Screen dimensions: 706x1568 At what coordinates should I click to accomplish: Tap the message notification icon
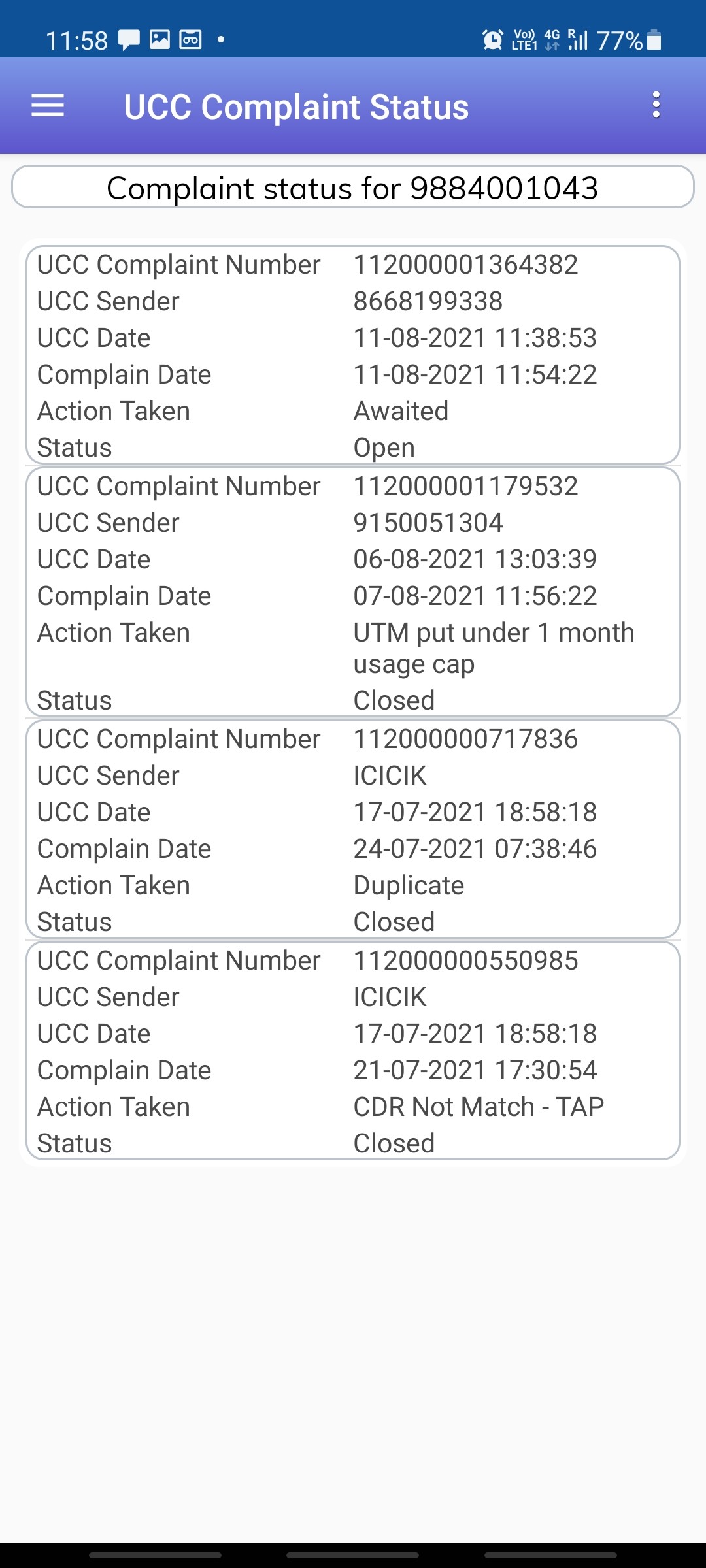click(x=129, y=41)
